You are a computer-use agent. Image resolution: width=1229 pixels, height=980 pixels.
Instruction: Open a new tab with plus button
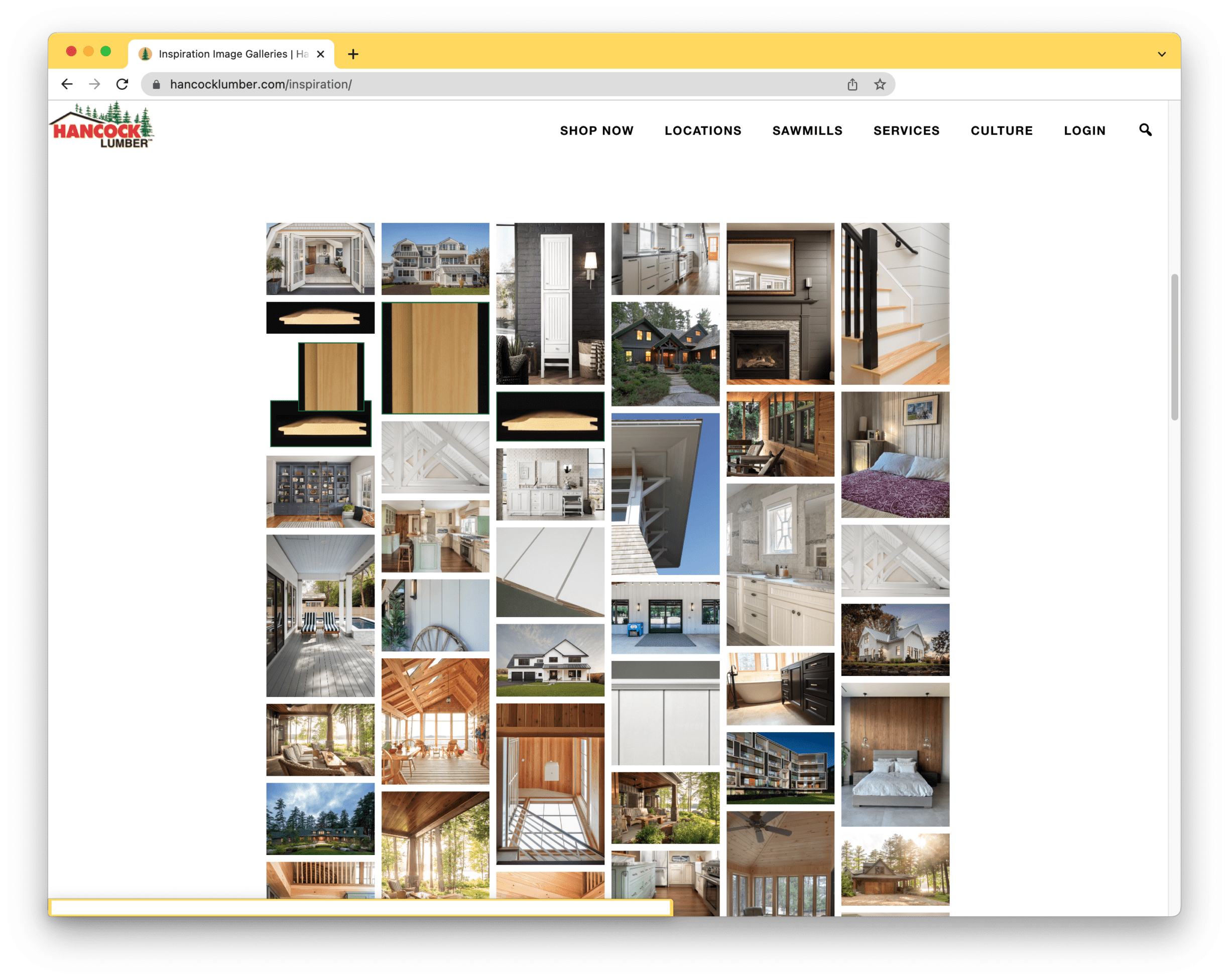[x=353, y=54]
